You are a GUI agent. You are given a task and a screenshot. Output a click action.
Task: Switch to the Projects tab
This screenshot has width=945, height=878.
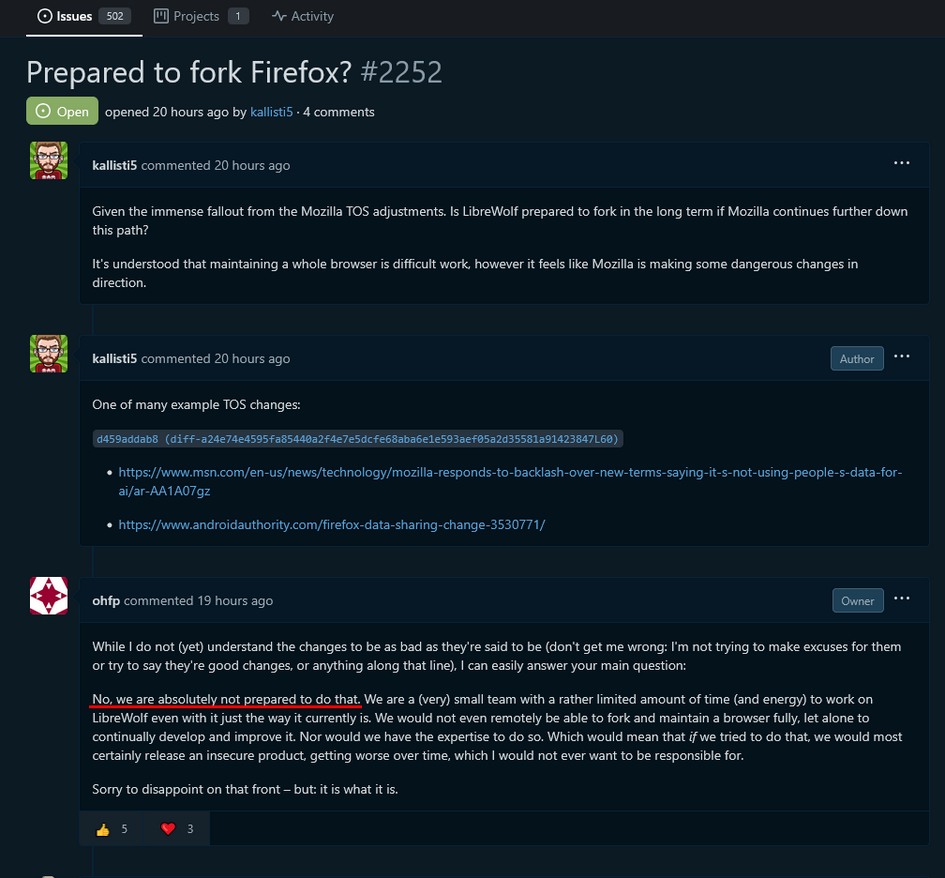point(201,16)
